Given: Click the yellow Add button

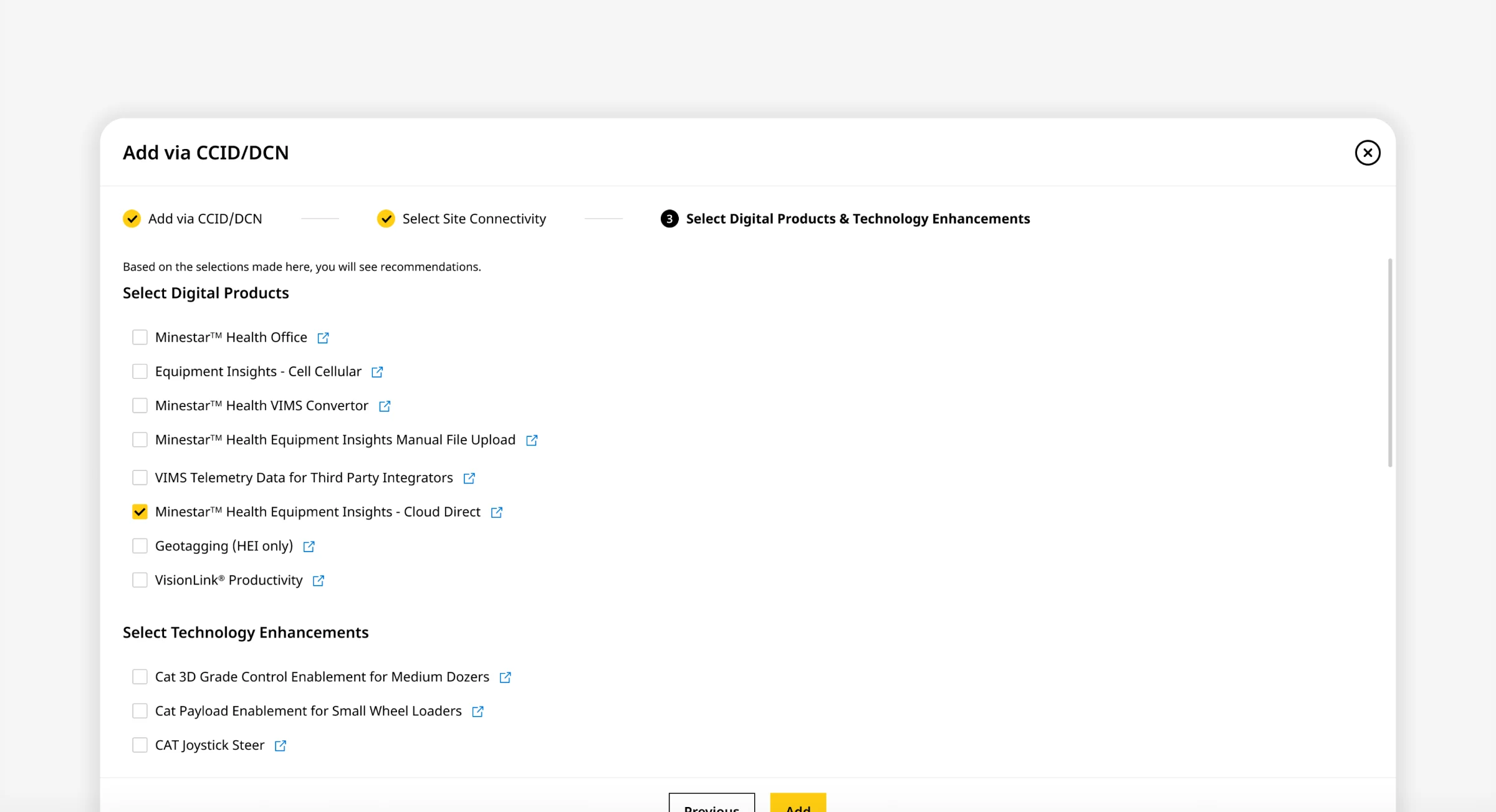Looking at the screenshot, I should (798, 803).
